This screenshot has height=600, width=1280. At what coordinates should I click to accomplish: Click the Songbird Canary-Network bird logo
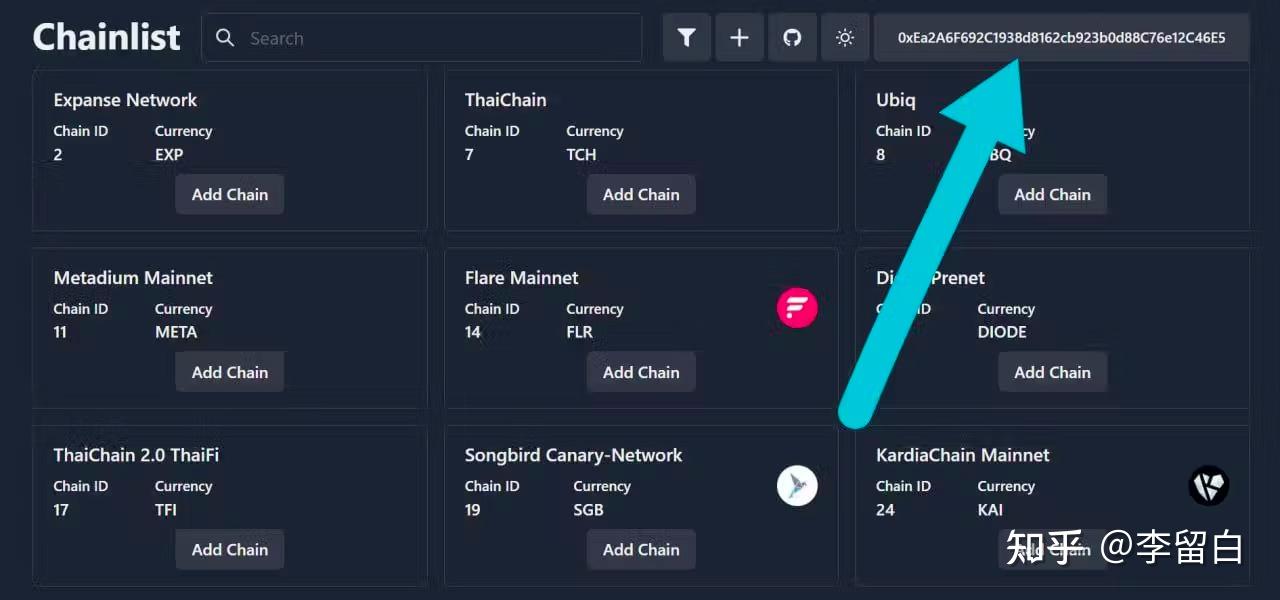(797, 485)
